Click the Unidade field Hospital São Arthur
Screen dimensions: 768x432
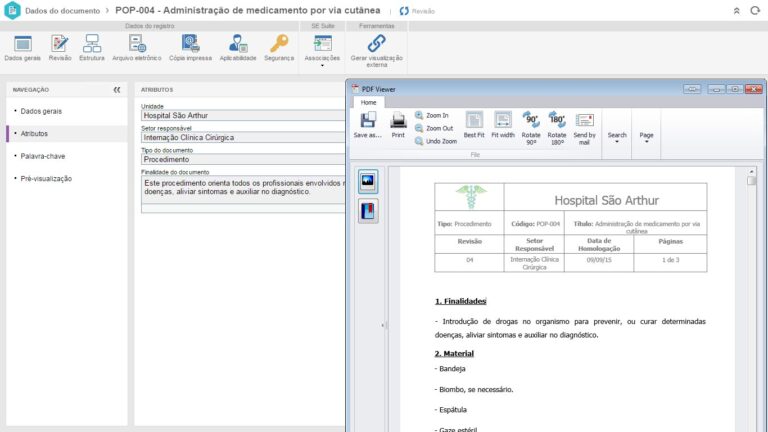pyautogui.click(x=240, y=115)
